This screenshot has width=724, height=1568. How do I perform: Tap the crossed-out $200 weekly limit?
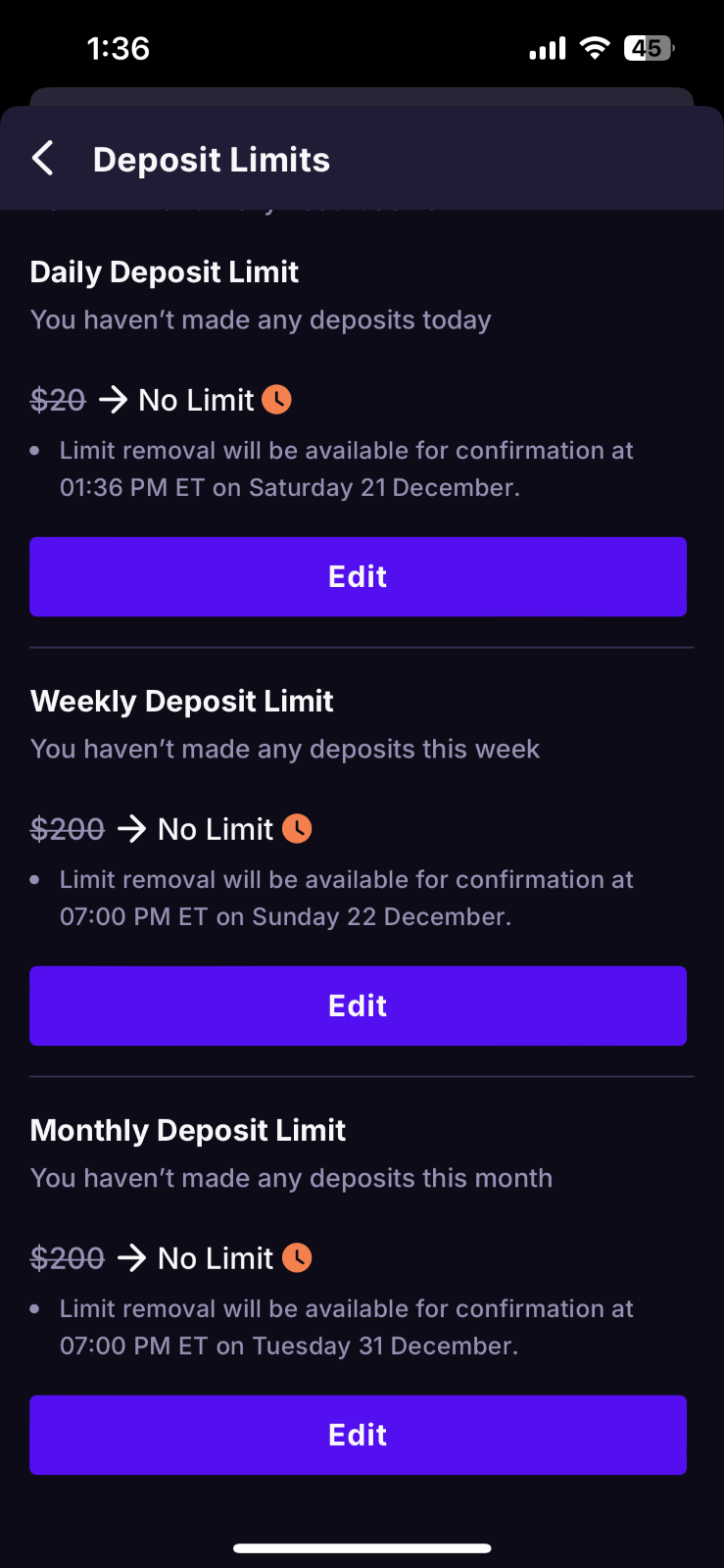point(68,829)
